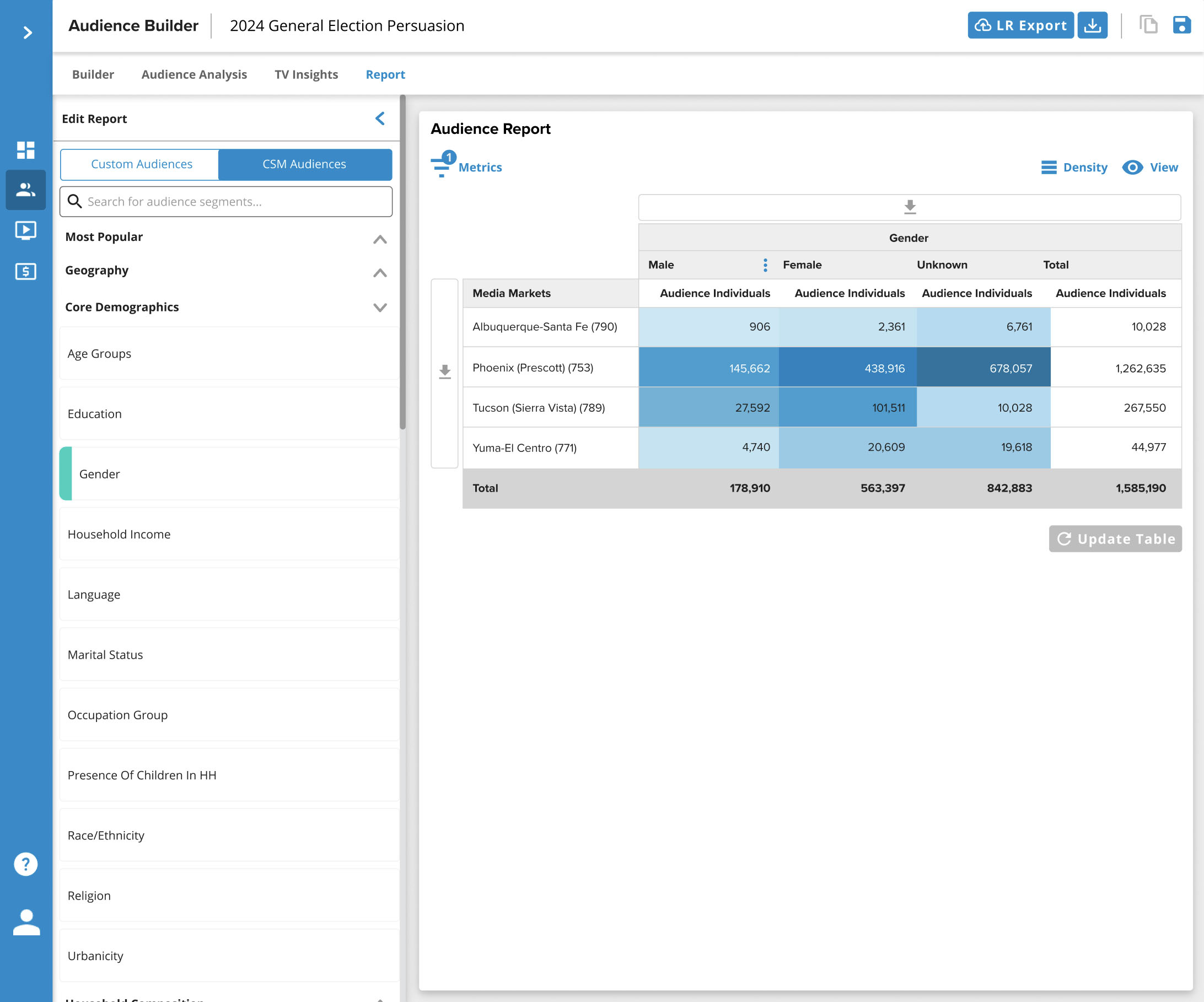Open the TV Insights tab
The height and width of the screenshot is (1002, 1204).
[306, 74]
